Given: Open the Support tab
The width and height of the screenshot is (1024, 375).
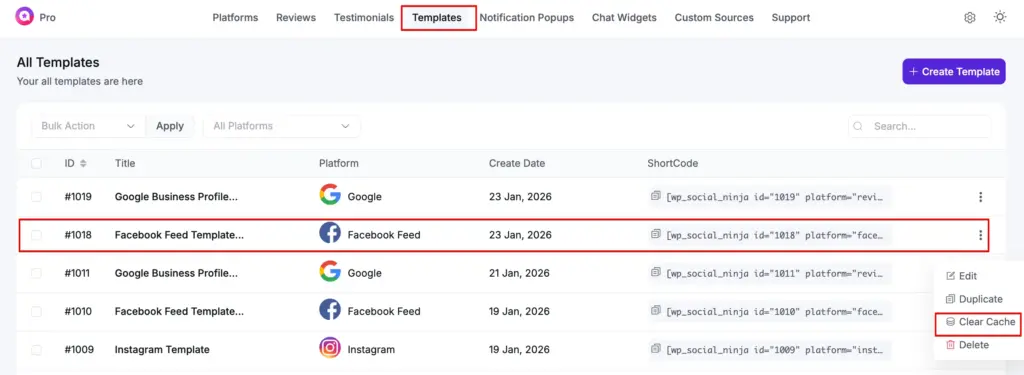Looking at the screenshot, I should pos(791,18).
